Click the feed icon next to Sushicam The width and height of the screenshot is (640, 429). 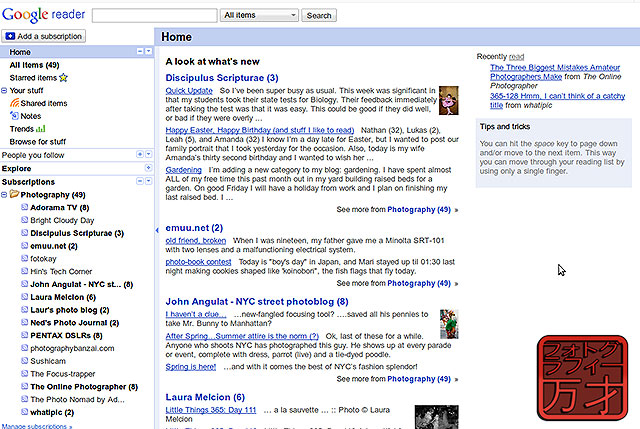coord(24,361)
